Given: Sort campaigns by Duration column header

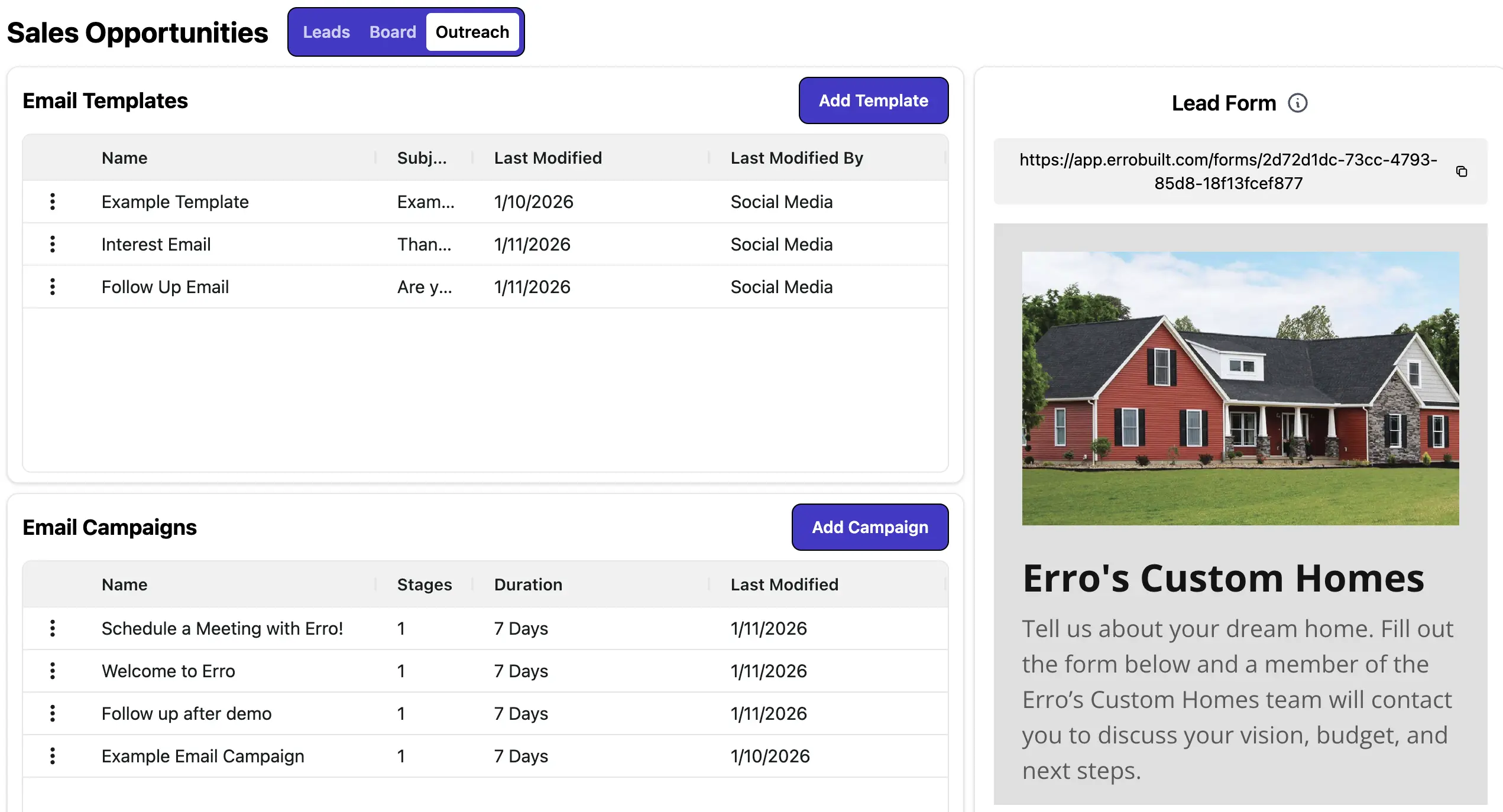Looking at the screenshot, I should pos(528,584).
